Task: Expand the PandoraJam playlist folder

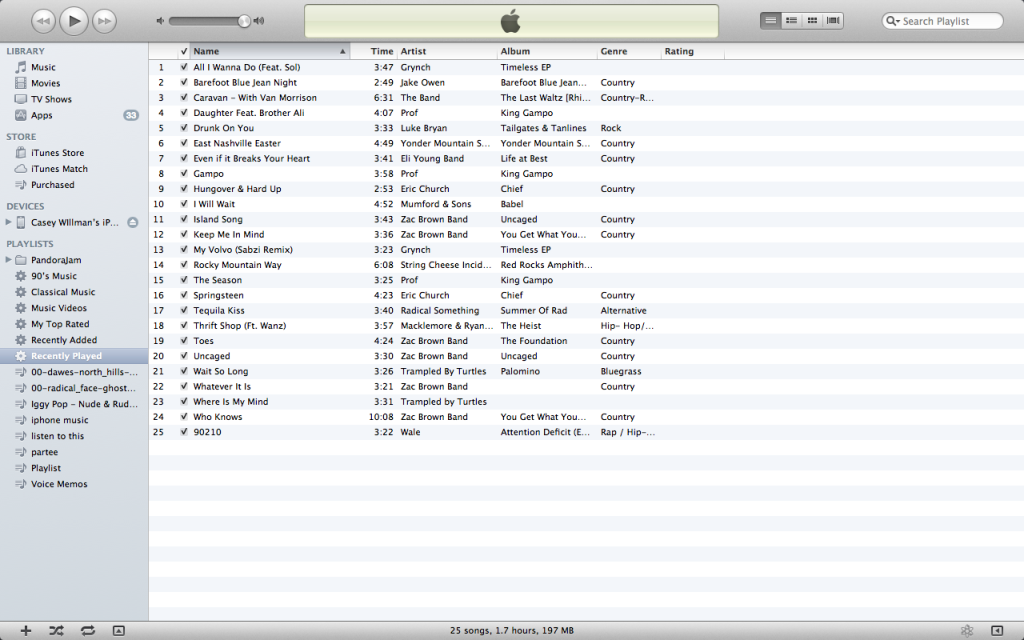Action: pos(9,260)
